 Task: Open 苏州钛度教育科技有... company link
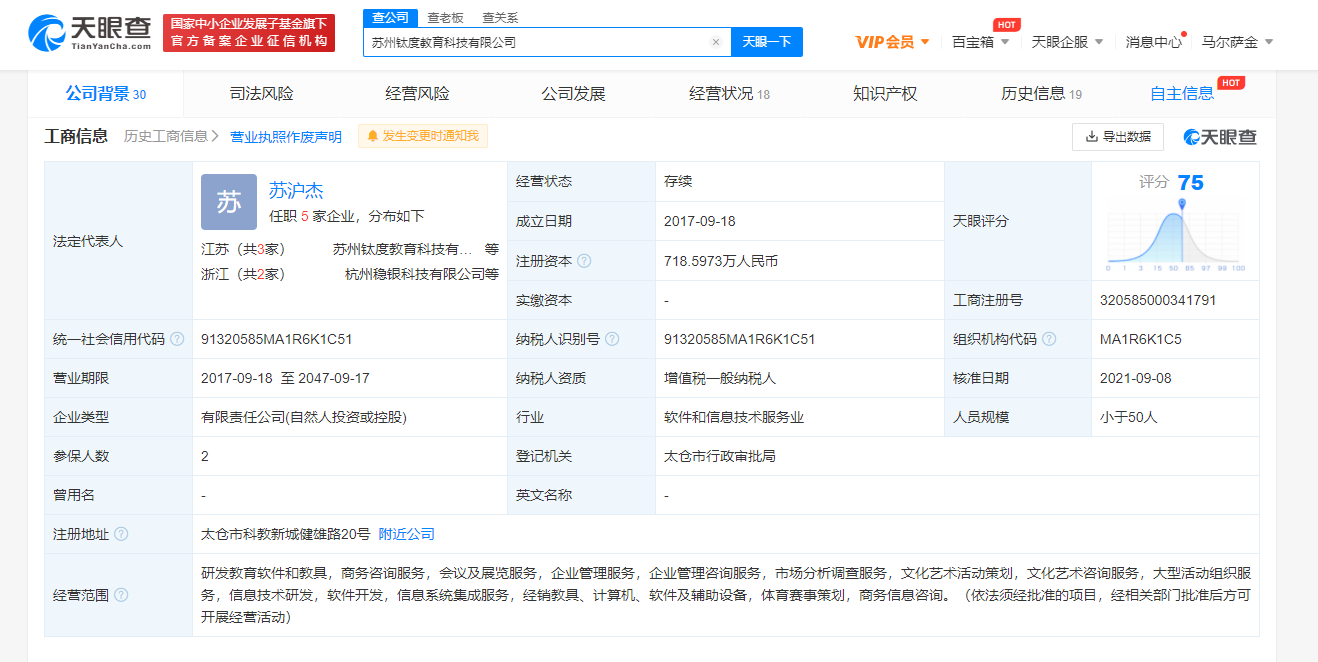[x=403, y=249]
